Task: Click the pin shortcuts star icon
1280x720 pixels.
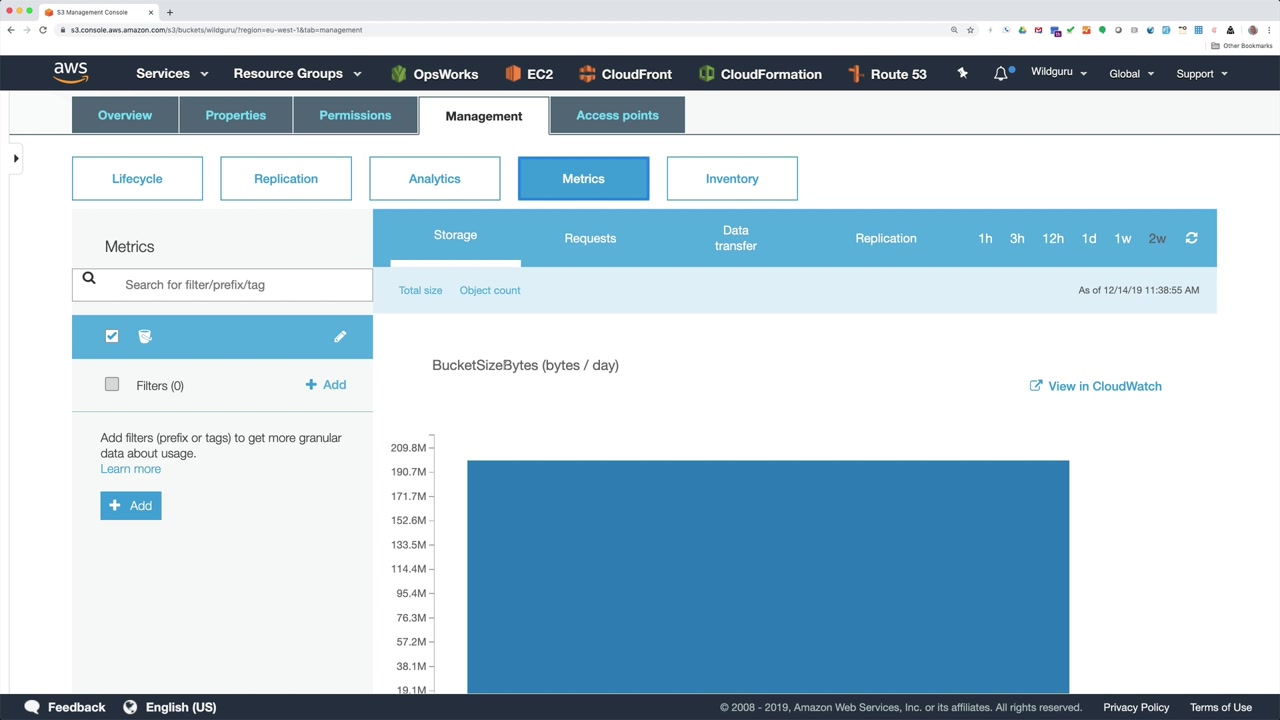Action: [962, 73]
